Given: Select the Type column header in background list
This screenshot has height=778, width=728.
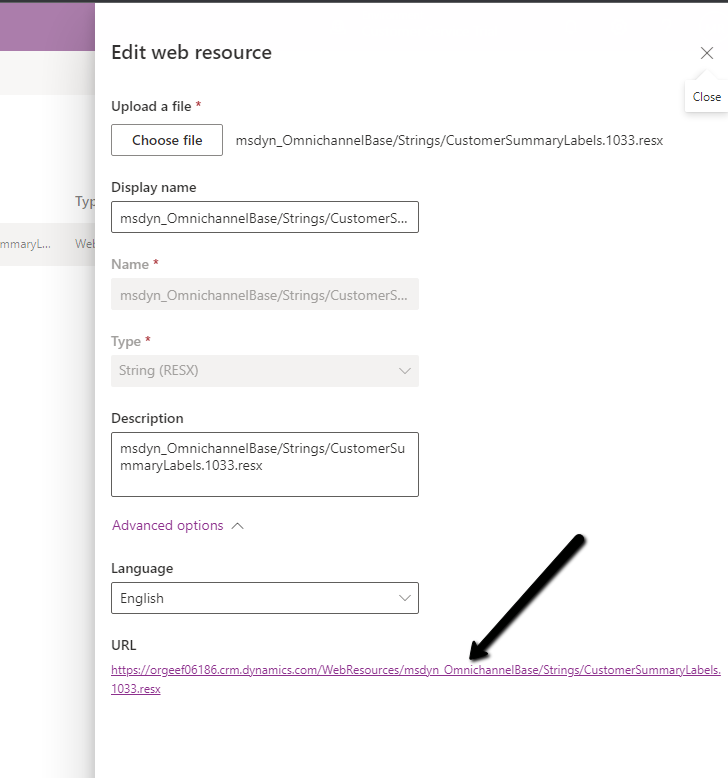Looking at the screenshot, I should pos(85,202).
